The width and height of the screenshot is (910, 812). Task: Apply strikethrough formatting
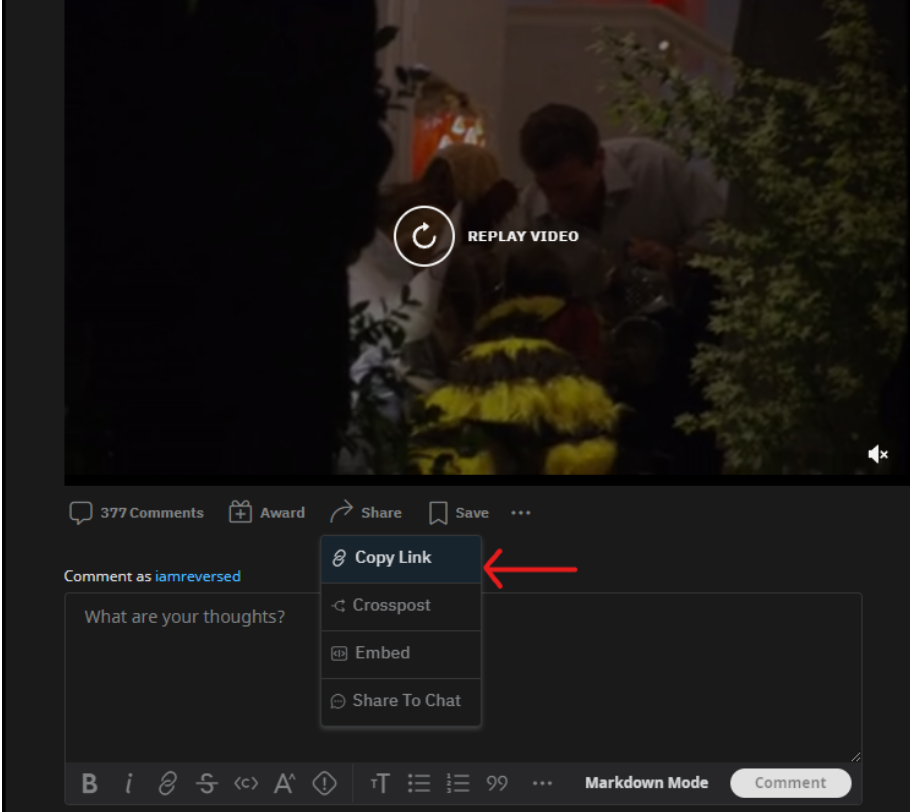pos(206,784)
